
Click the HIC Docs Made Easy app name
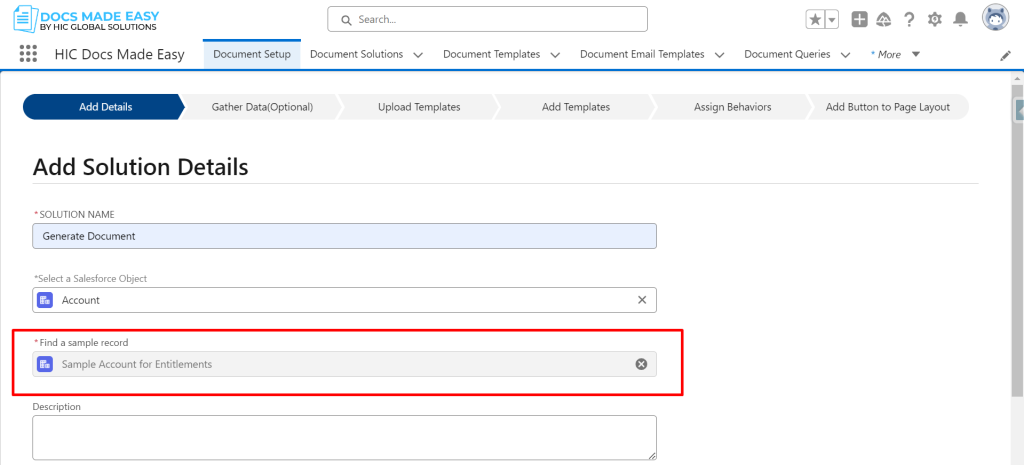pos(120,55)
